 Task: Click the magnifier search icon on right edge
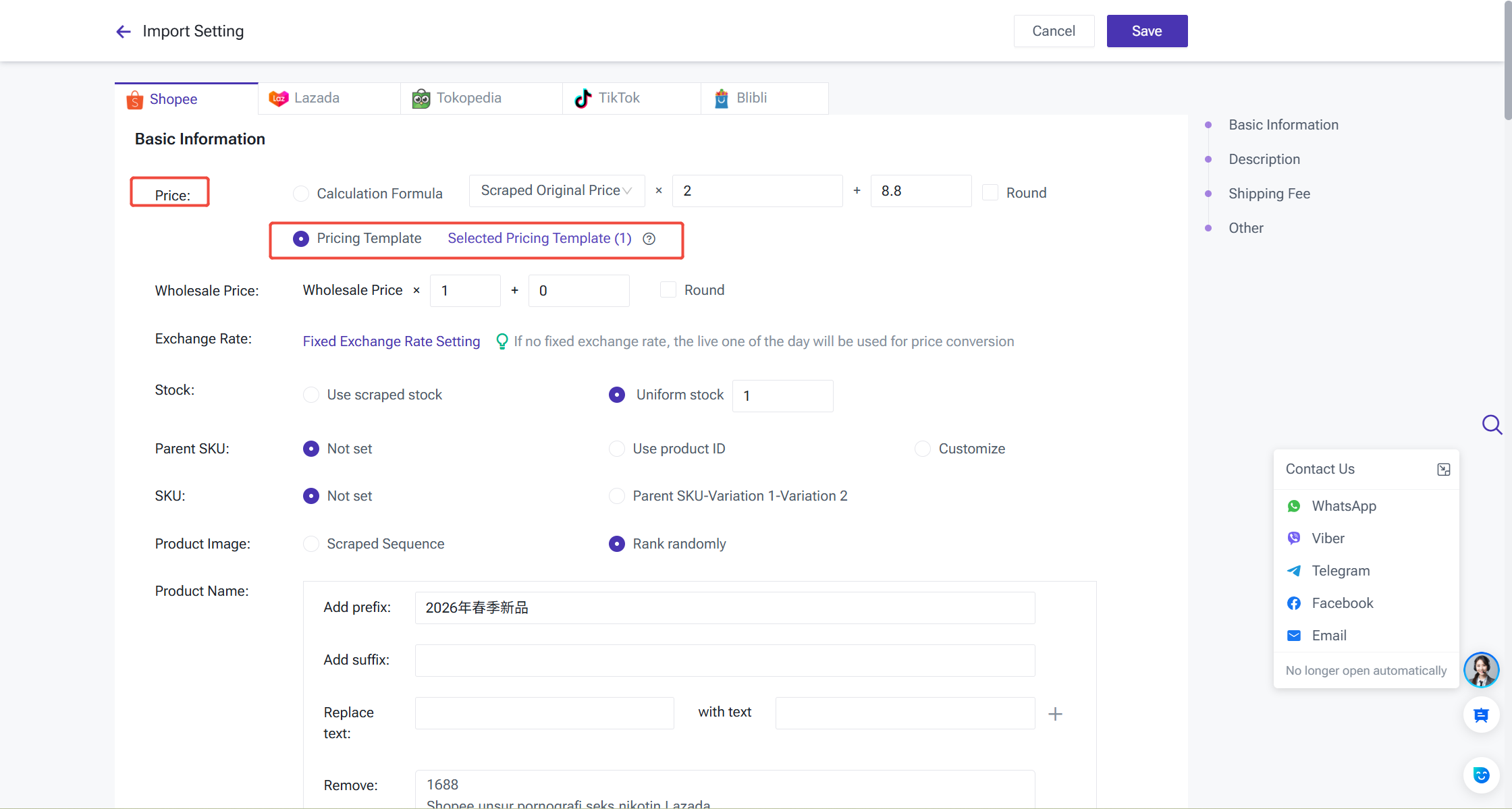click(1491, 424)
